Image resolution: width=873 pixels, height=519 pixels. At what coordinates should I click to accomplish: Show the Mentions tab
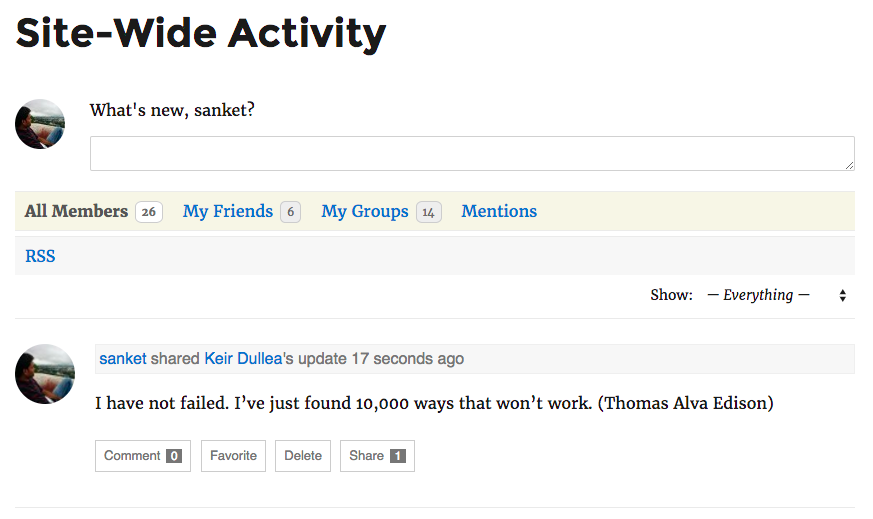pos(499,211)
